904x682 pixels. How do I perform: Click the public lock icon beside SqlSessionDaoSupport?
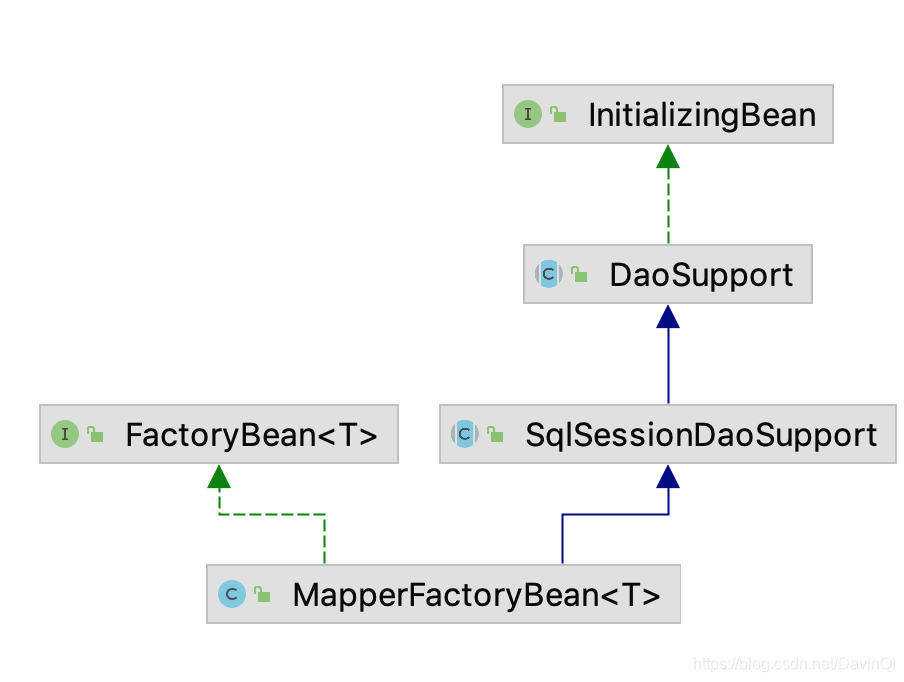pos(495,434)
